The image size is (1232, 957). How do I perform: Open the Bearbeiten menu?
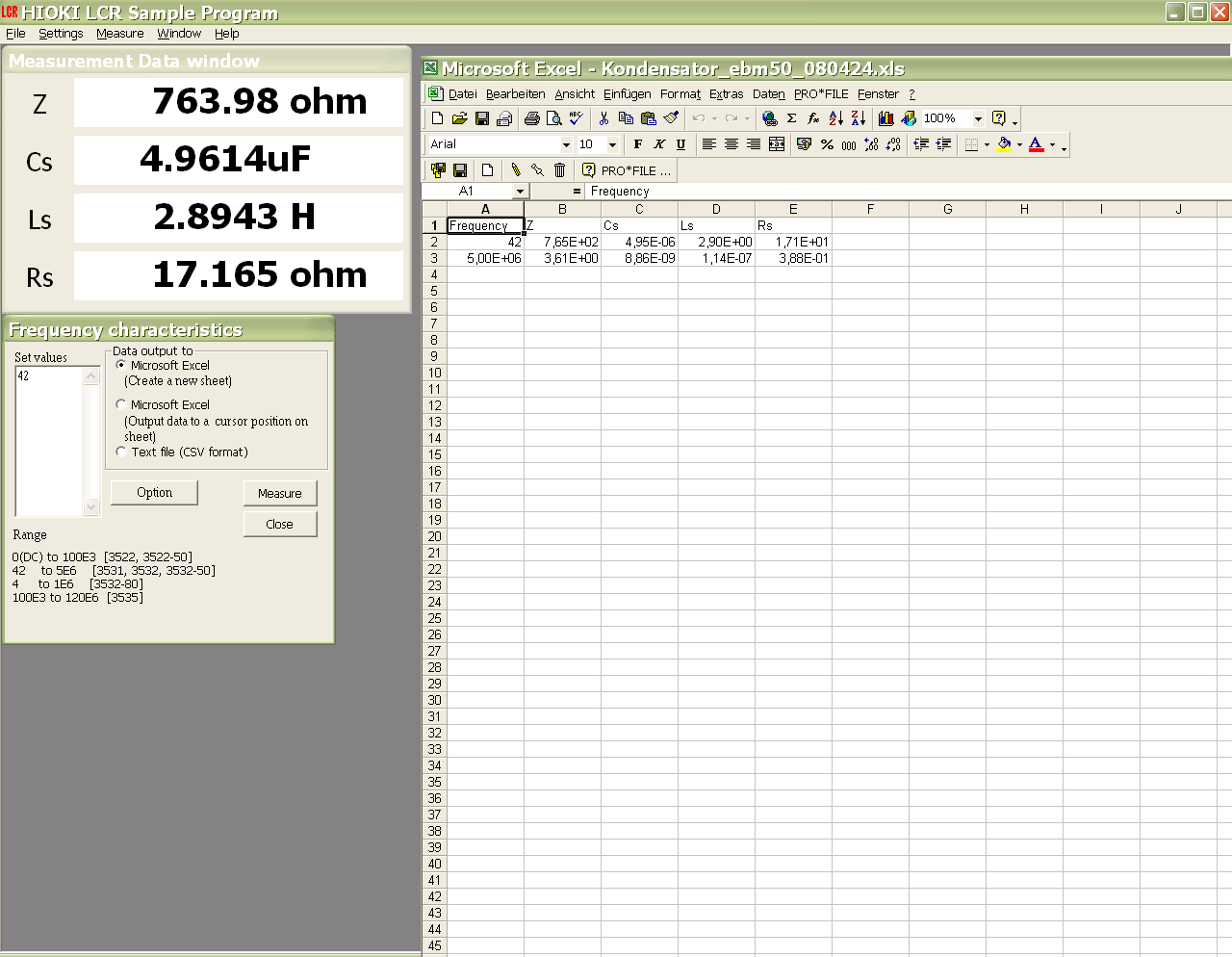pos(516,94)
